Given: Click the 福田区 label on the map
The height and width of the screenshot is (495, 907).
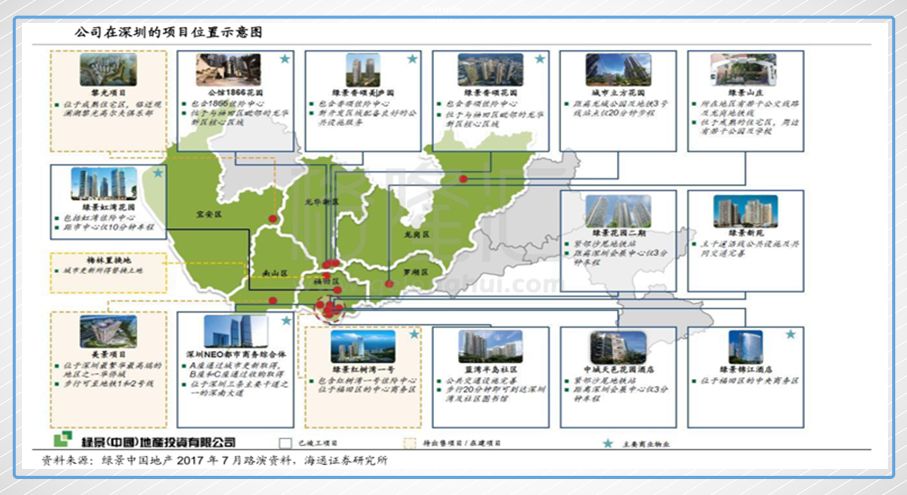Looking at the screenshot, I should click(x=327, y=282).
